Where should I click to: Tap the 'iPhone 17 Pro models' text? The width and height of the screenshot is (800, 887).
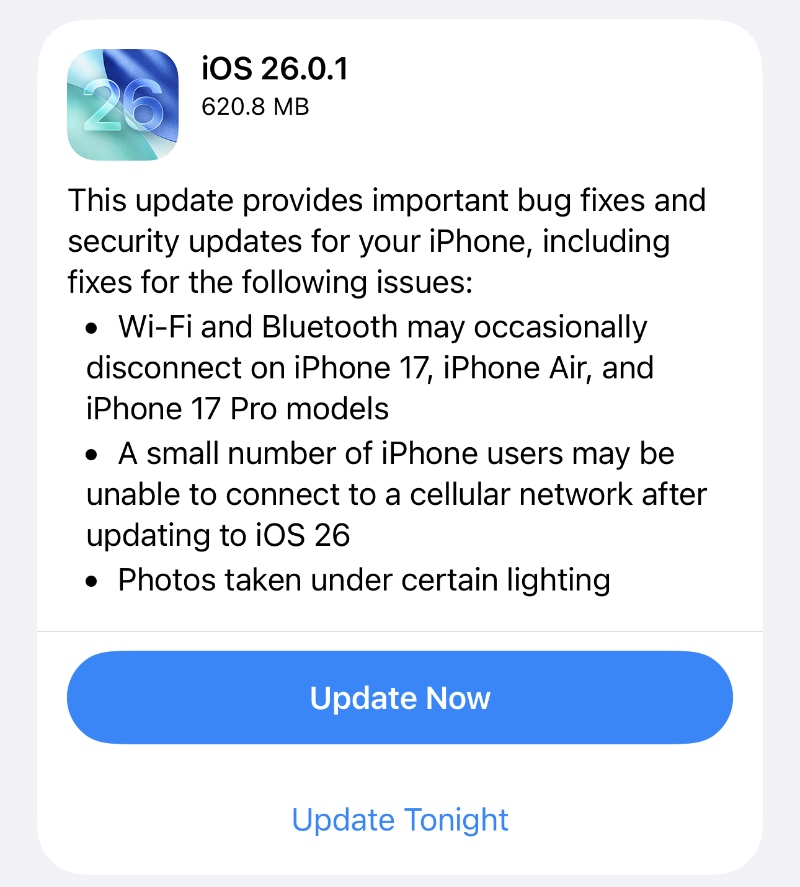(x=238, y=408)
